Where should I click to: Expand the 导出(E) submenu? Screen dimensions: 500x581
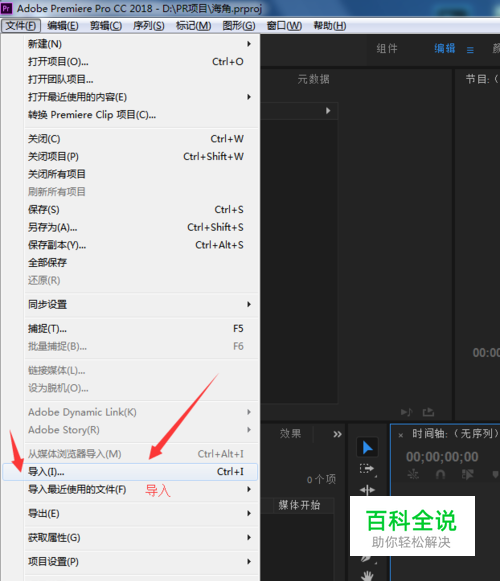click(x=249, y=513)
